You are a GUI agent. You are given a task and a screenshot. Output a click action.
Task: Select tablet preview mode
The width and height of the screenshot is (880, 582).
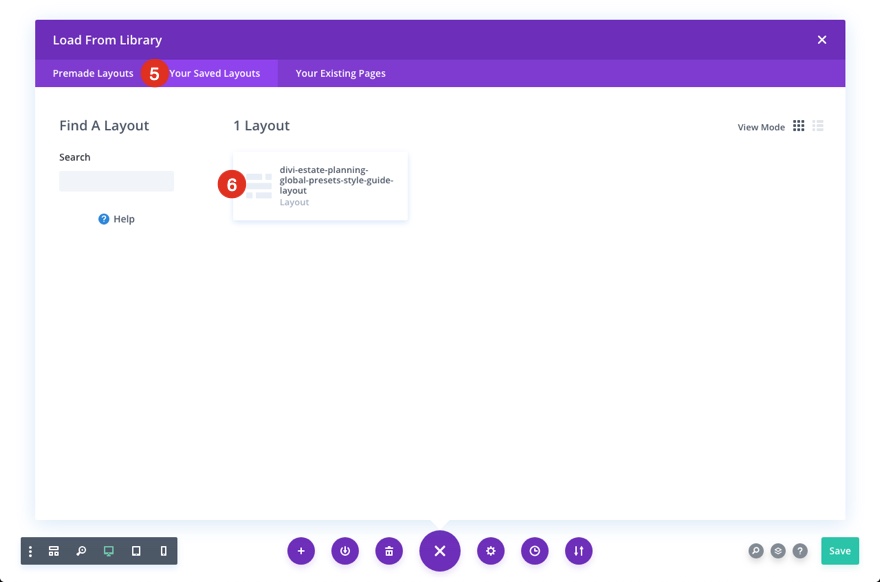pyautogui.click(x=136, y=551)
